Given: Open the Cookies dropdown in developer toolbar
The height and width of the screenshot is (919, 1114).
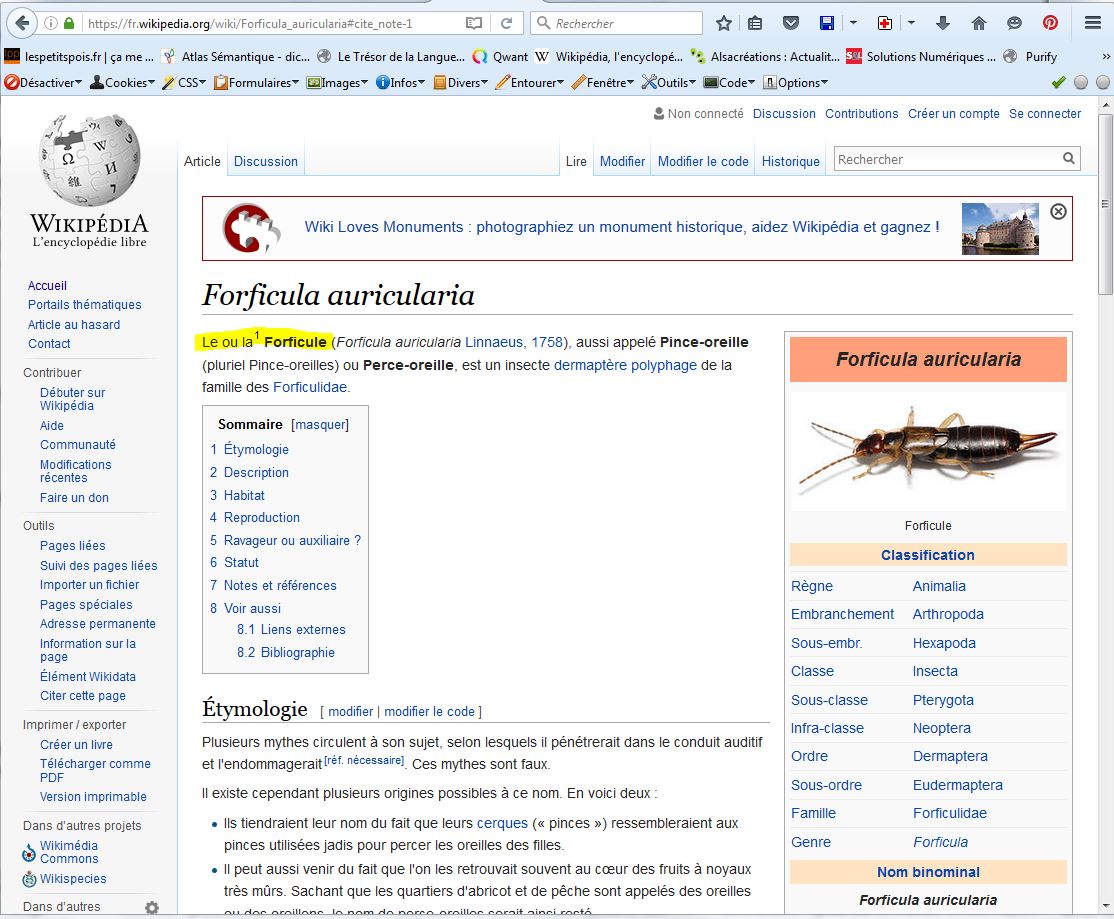Looking at the screenshot, I should pyautogui.click(x=122, y=83).
